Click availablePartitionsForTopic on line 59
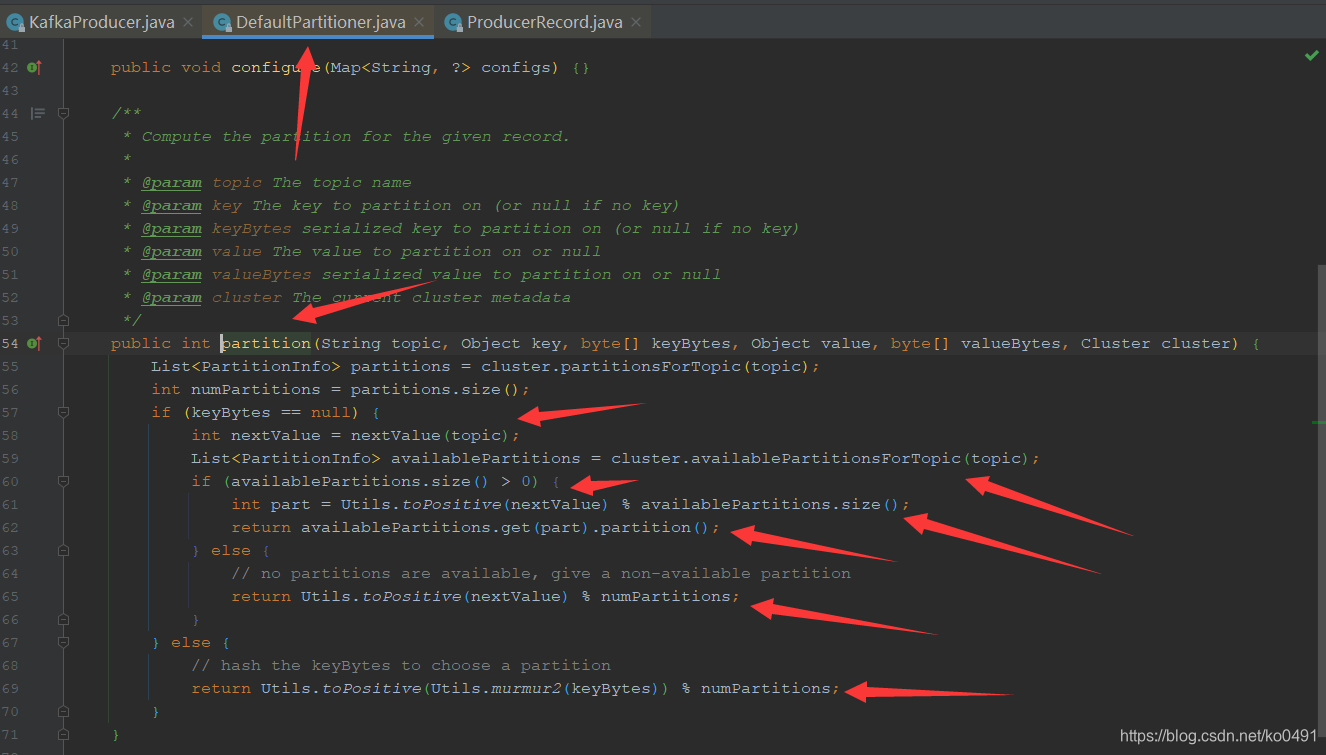Viewport: 1326px width, 755px height. click(826, 459)
